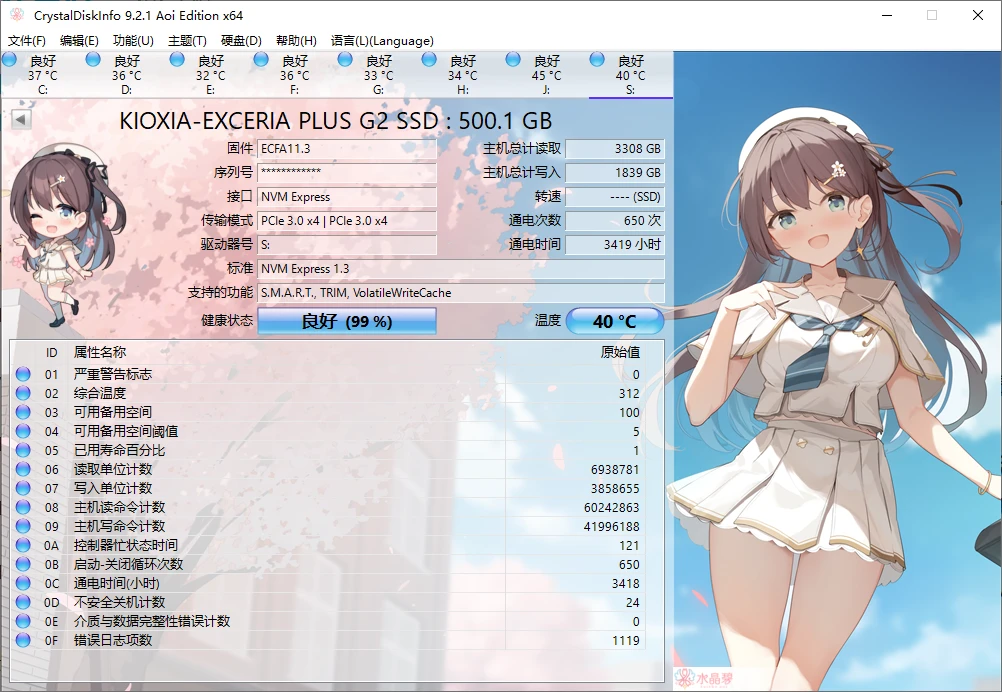Click status orb of attribute 08 主机读命令计数
The height and width of the screenshot is (692, 1002).
[x=23, y=507]
